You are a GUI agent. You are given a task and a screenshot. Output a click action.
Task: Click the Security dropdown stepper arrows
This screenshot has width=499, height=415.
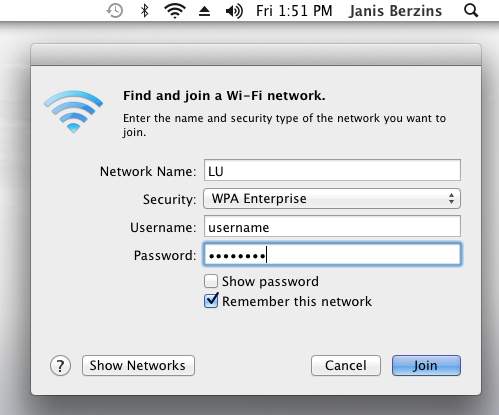click(x=451, y=199)
